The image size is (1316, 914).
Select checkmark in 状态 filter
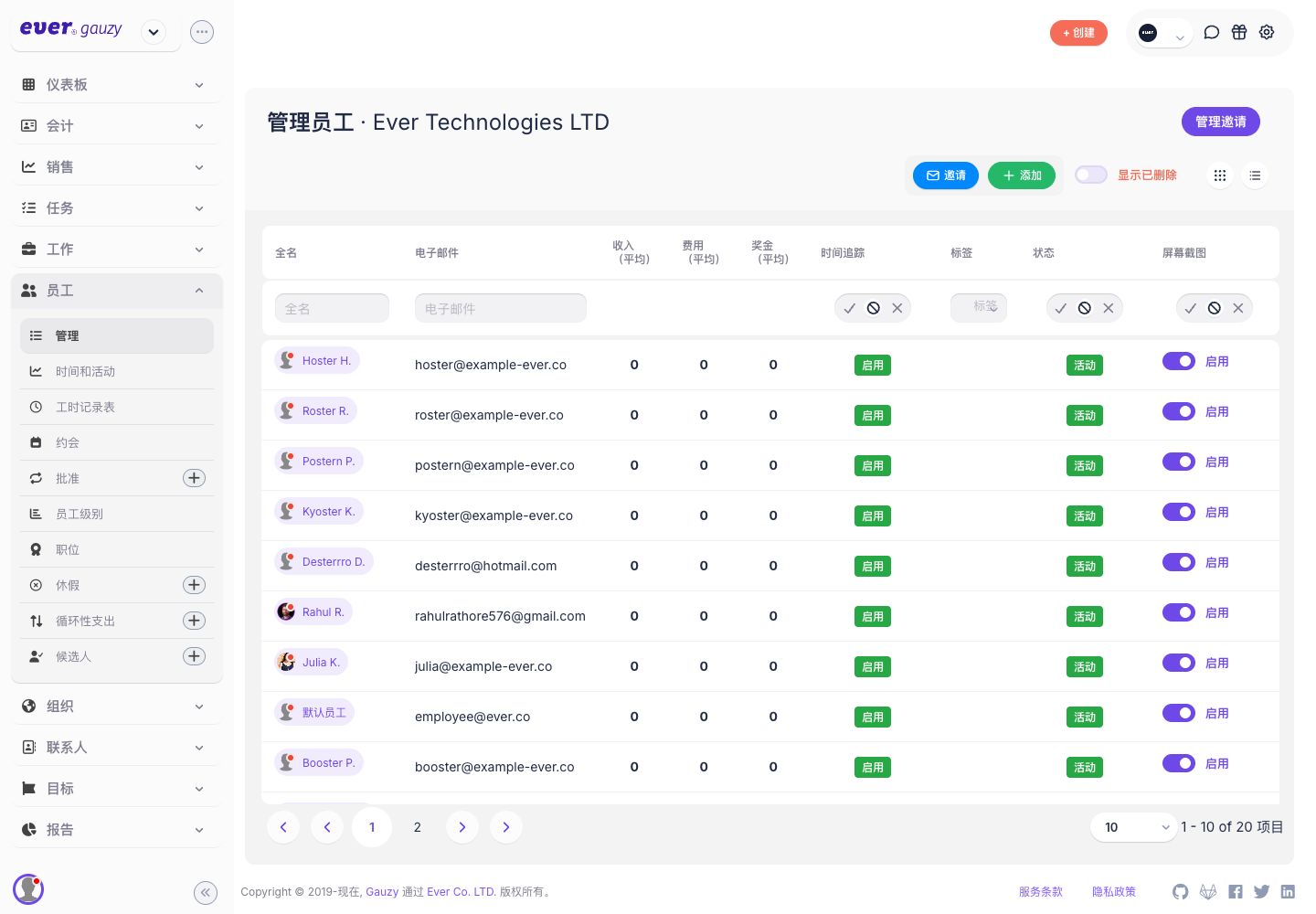1061,308
